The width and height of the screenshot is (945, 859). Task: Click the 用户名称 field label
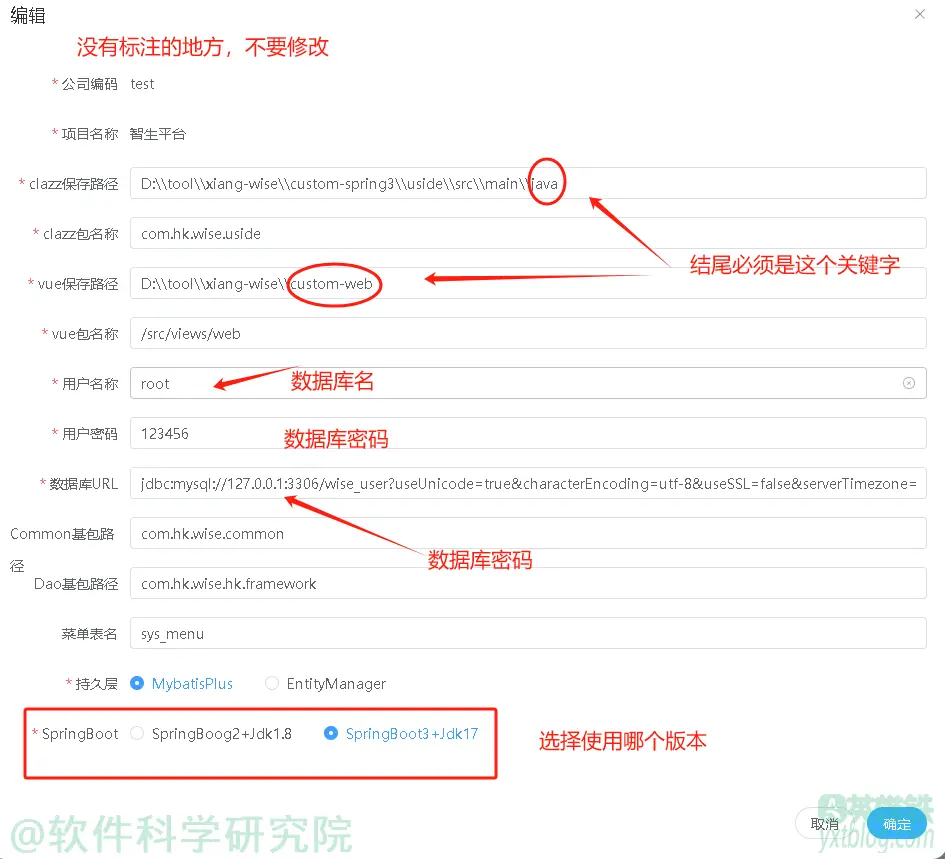(x=89, y=384)
